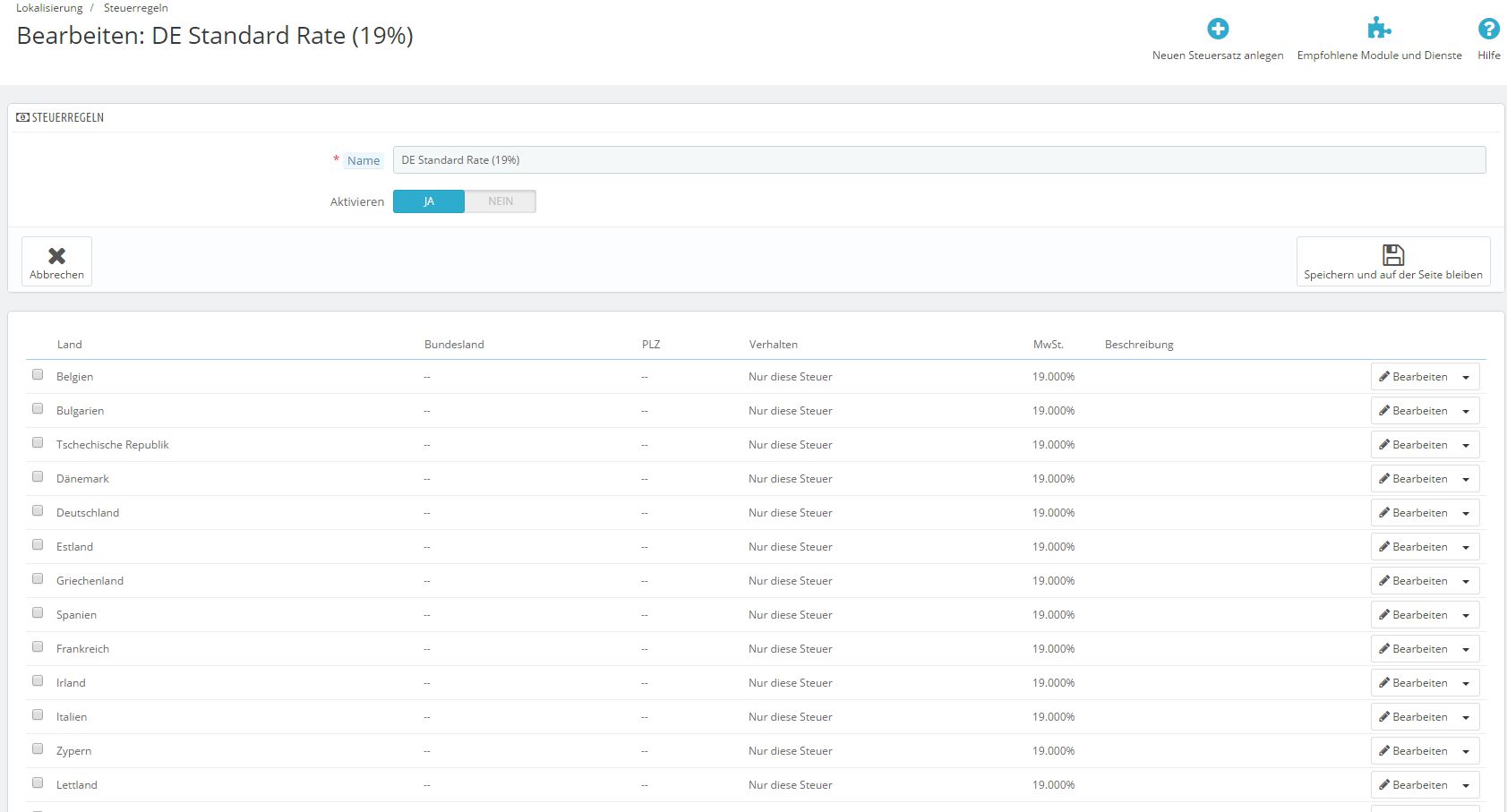
Task: Click the pencil icon in the Dänemark row
Action: [1384, 479]
